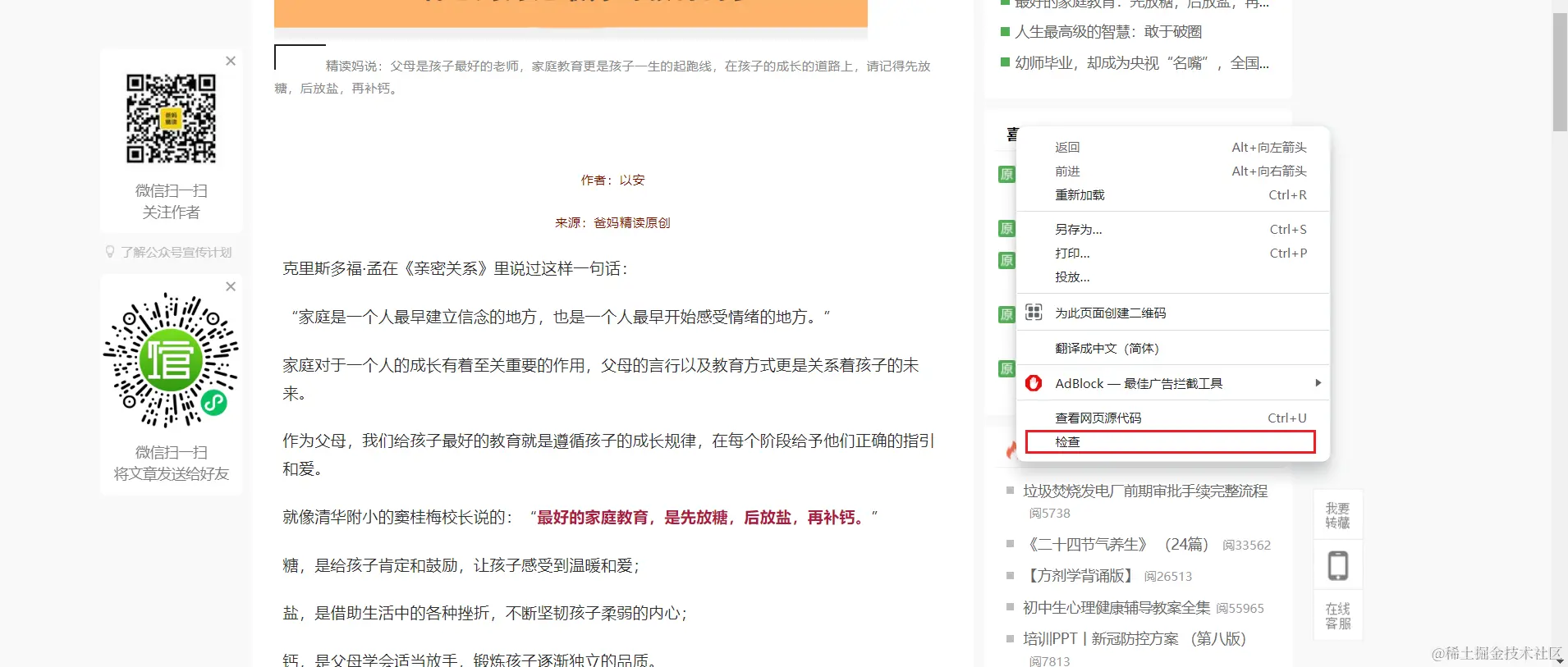Image resolution: width=1568 pixels, height=667 pixels.
Task: Select 前进 in the context menu
Action: click(1173, 171)
